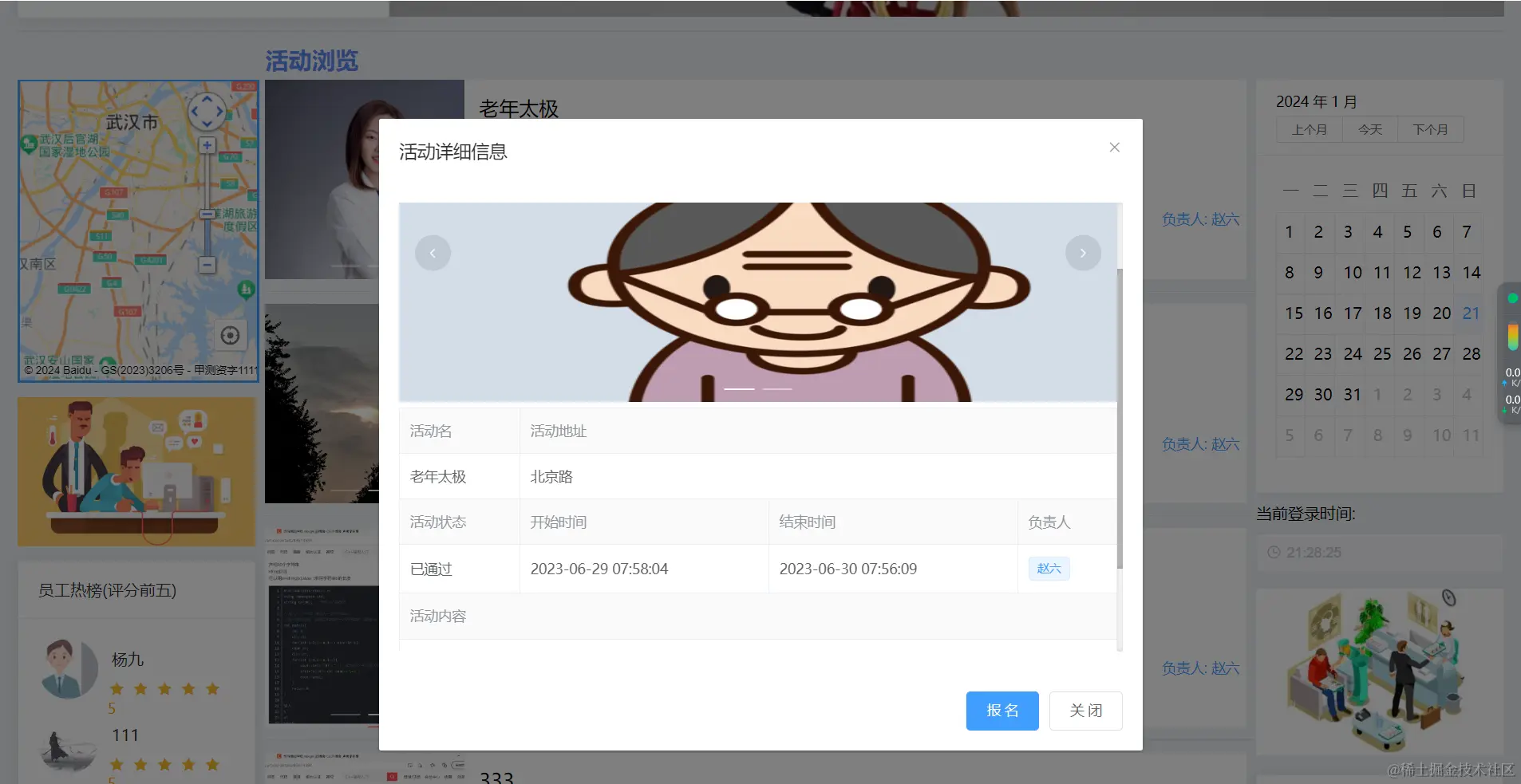
Task: Click 杨九 avatar in employee ranking
Action: coord(70,668)
